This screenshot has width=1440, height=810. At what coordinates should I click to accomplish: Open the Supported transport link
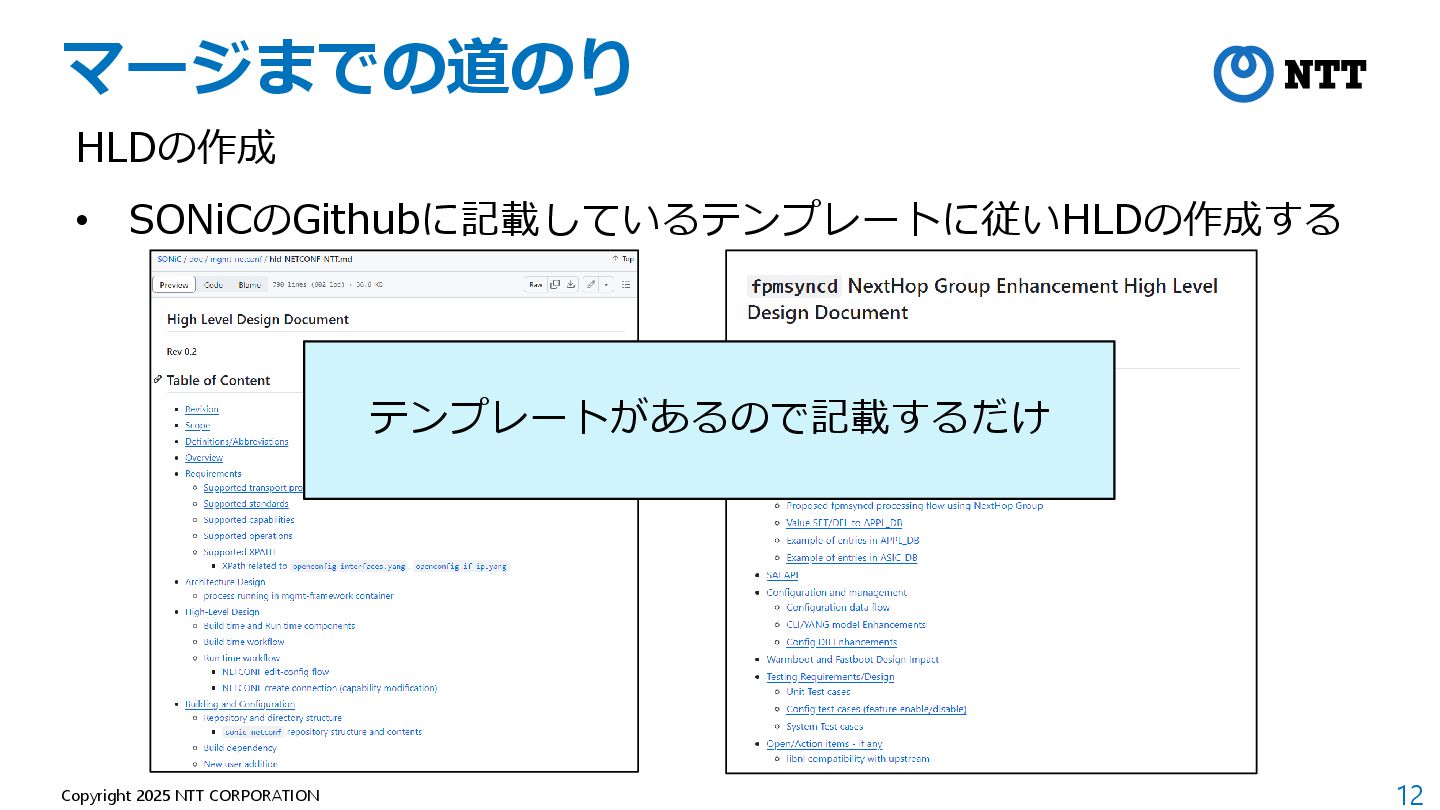click(x=253, y=488)
